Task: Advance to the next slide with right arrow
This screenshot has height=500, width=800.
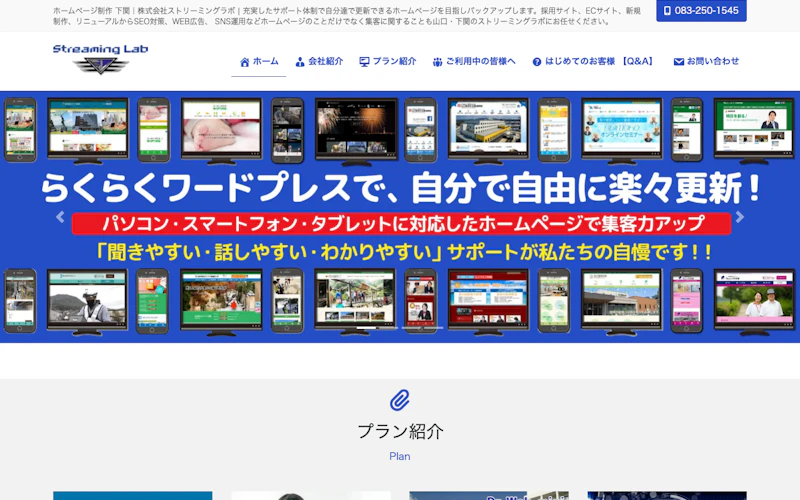Action: click(x=740, y=217)
